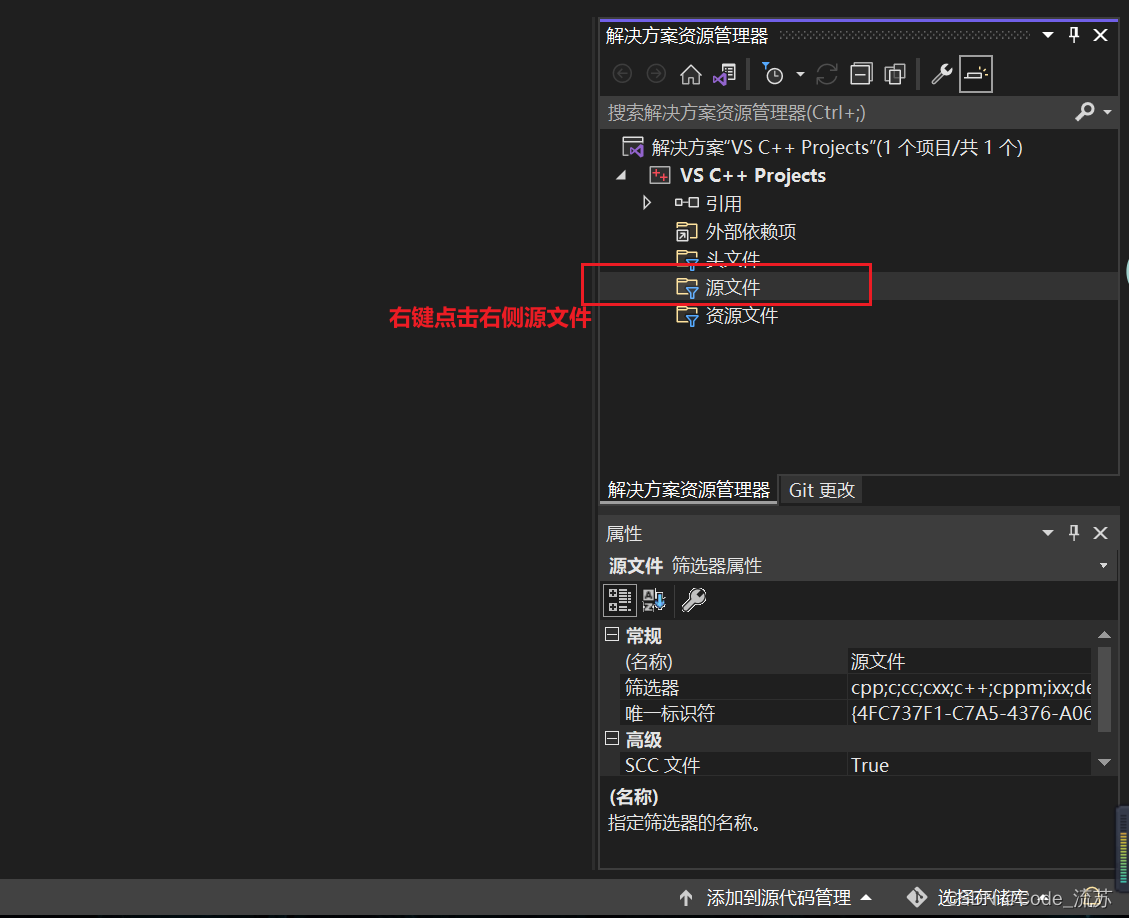
Task: Toggle alphabetical sort in Properties panel
Action: pyautogui.click(x=654, y=600)
